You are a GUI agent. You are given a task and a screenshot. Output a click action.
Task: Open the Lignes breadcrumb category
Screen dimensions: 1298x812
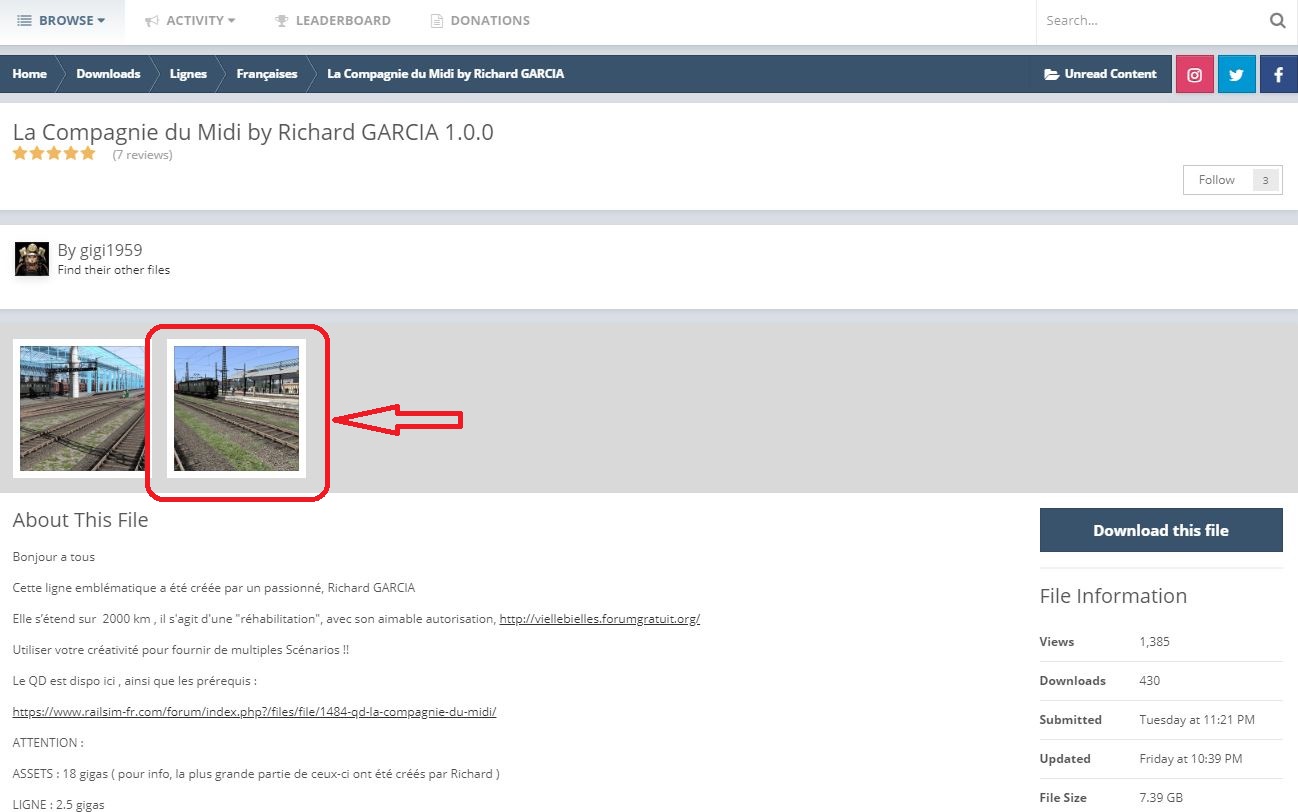tap(188, 74)
